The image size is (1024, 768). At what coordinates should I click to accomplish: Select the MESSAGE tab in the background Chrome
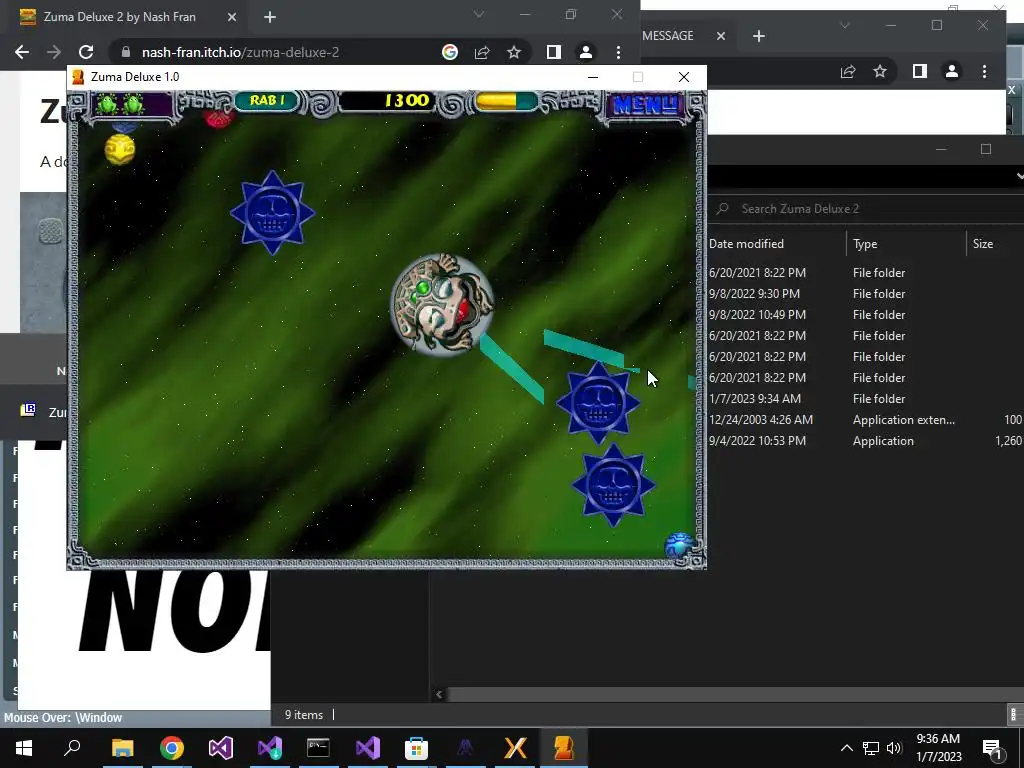coord(667,36)
